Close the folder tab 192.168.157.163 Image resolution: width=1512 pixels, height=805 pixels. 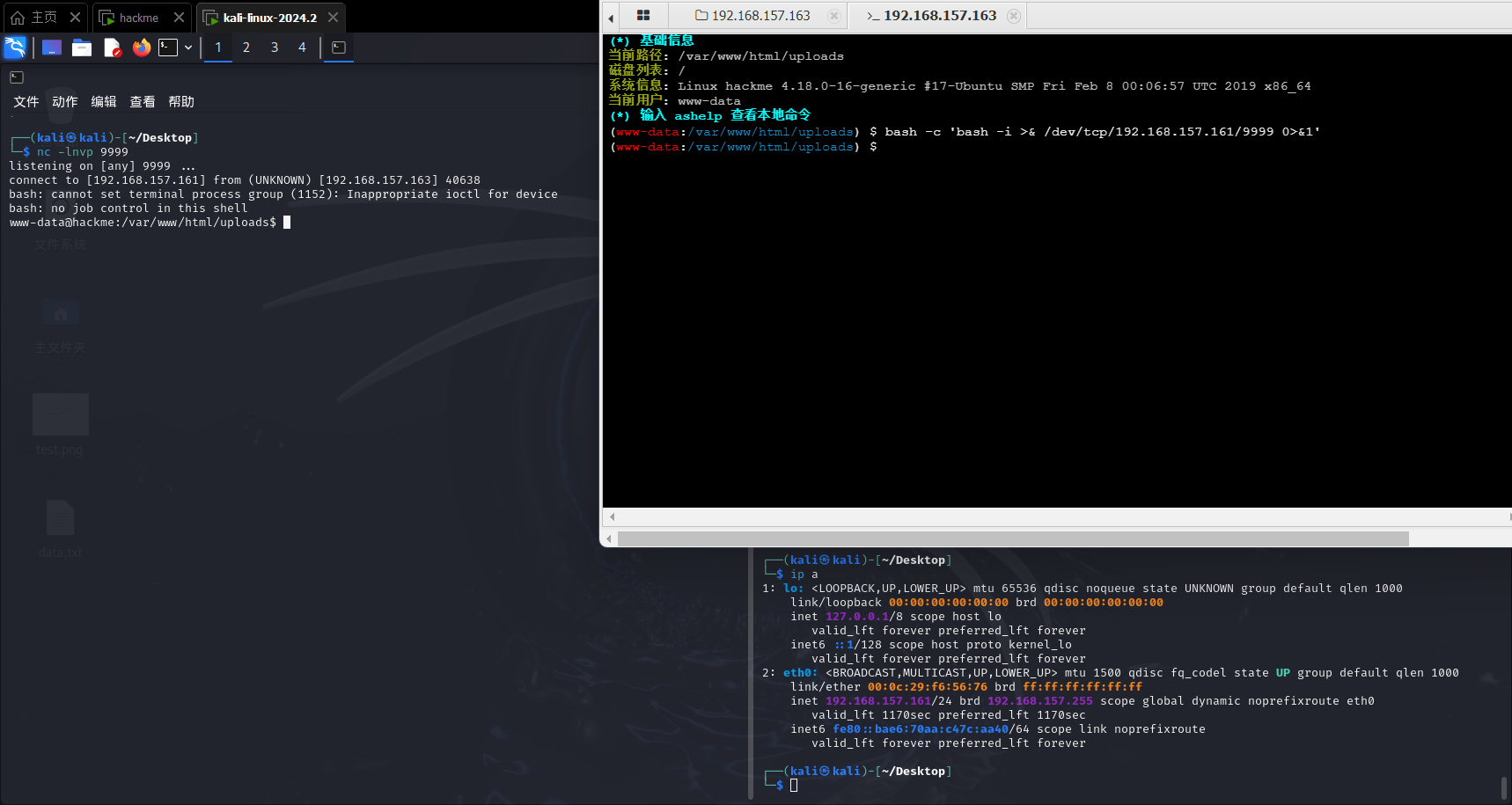click(x=834, y=16)
